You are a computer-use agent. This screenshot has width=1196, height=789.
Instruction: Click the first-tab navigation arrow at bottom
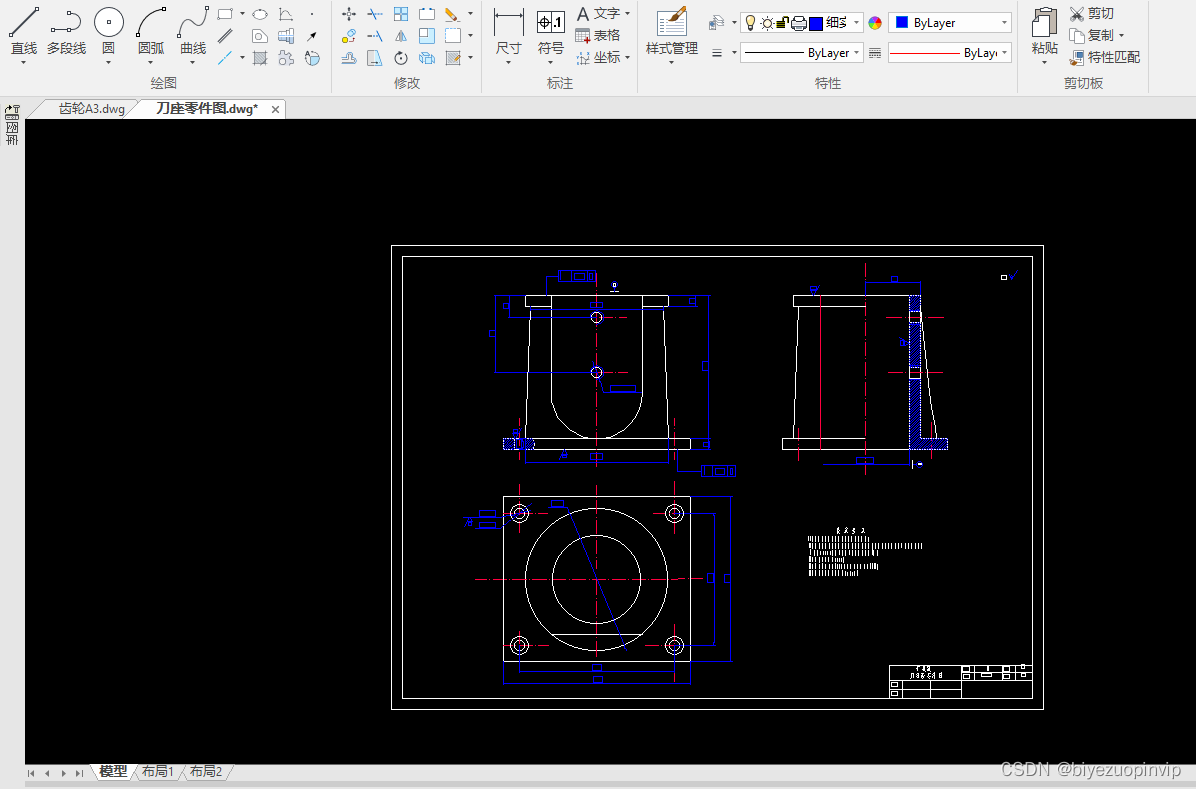click(31, 773)
